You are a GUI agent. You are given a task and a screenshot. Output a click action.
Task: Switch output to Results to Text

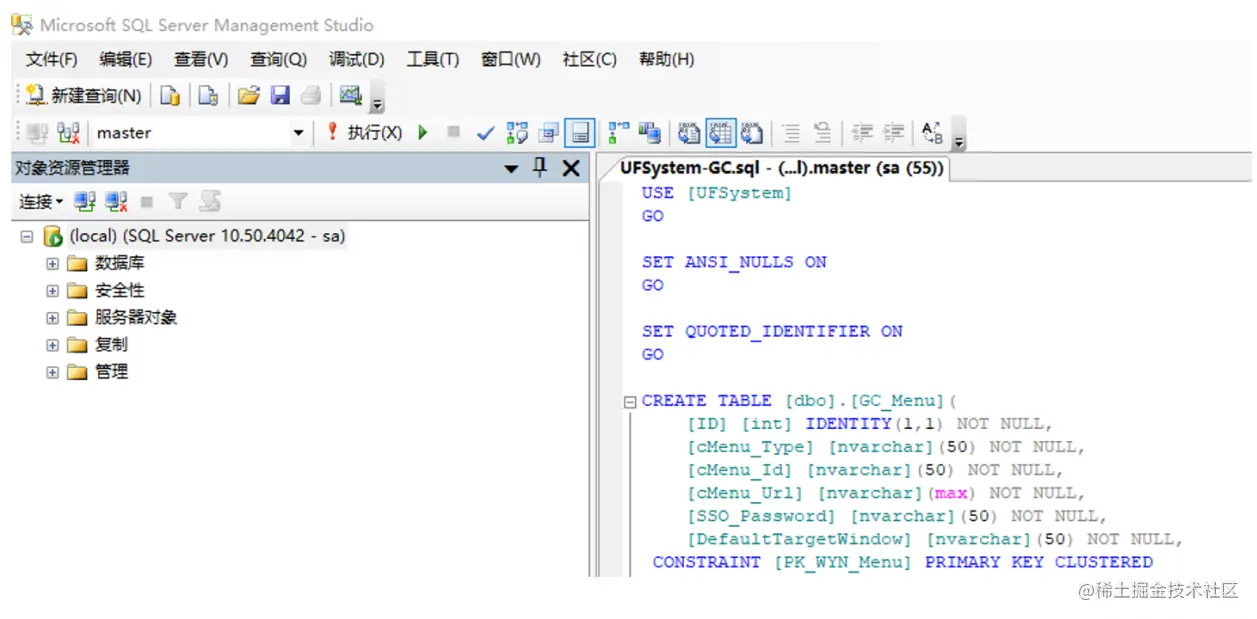tap(689, 133)
